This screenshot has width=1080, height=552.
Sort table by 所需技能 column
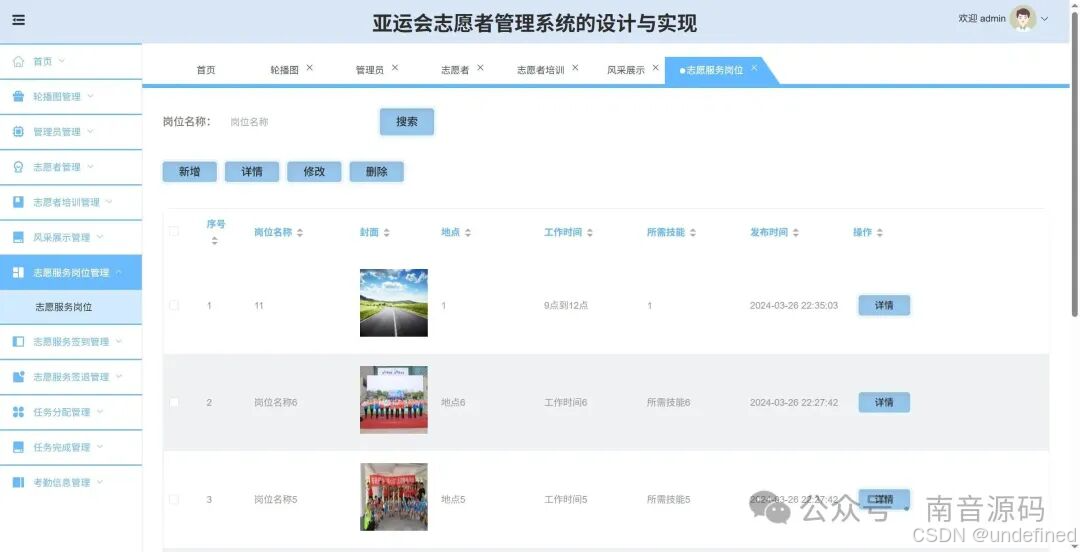coord(692,233)
